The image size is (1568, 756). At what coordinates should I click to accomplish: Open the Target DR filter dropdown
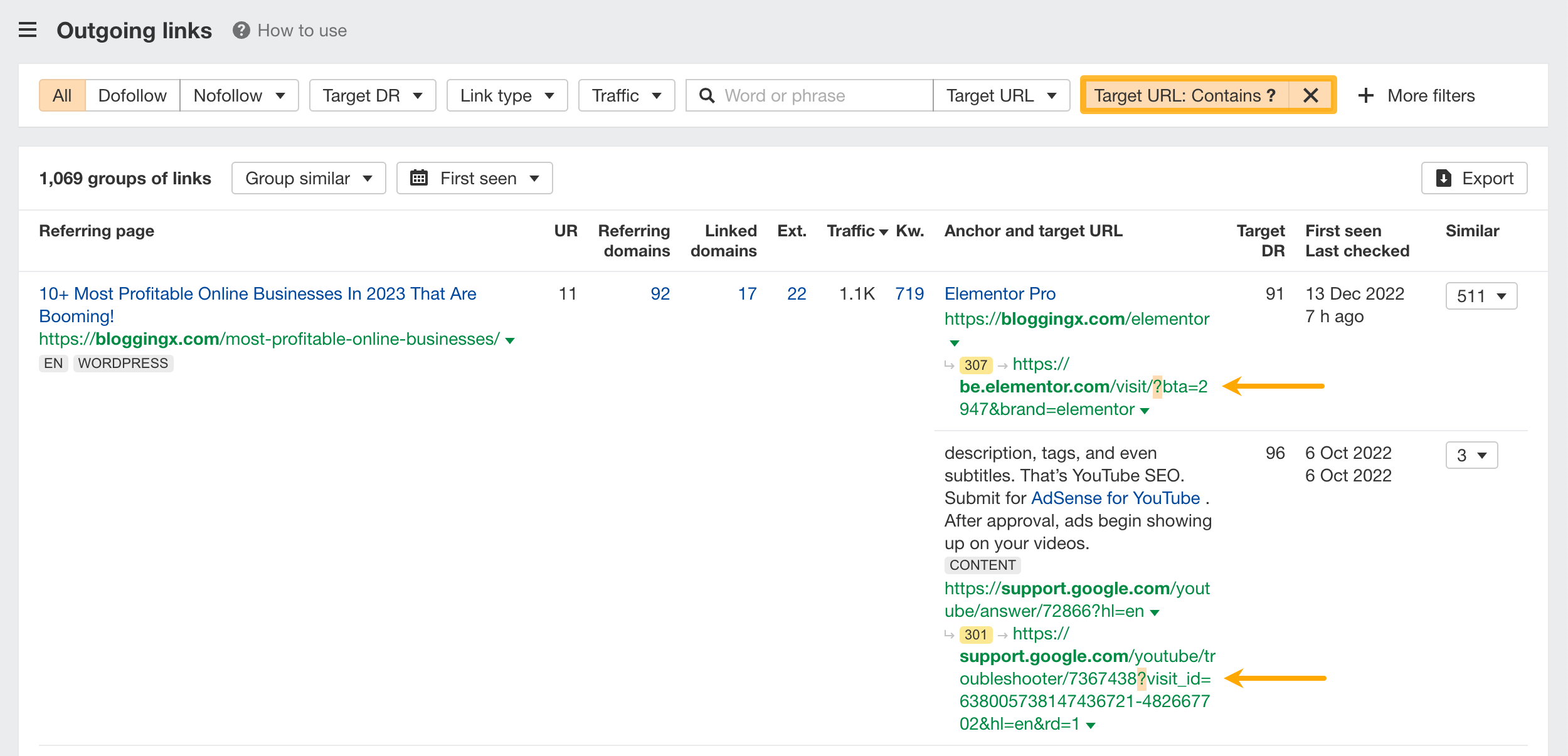point(373,95)
